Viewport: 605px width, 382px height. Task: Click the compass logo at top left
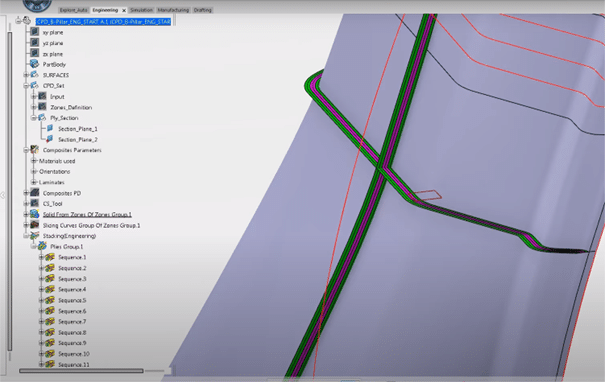click(x=37, y=5)
